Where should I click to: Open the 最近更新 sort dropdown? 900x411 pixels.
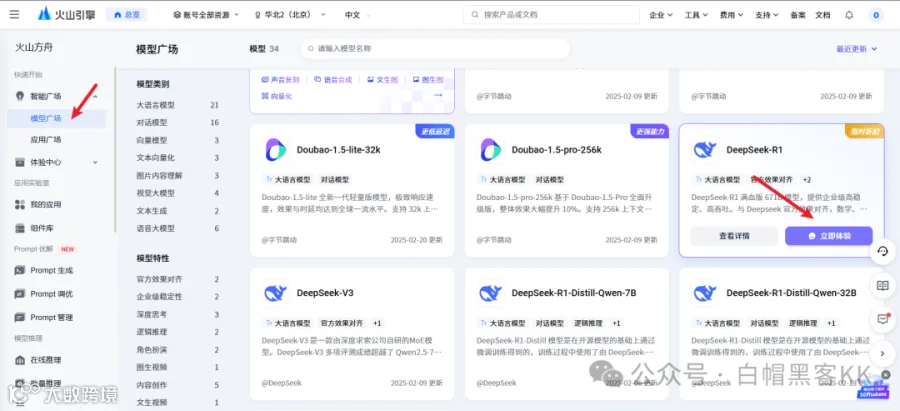[x=856, y=49]
